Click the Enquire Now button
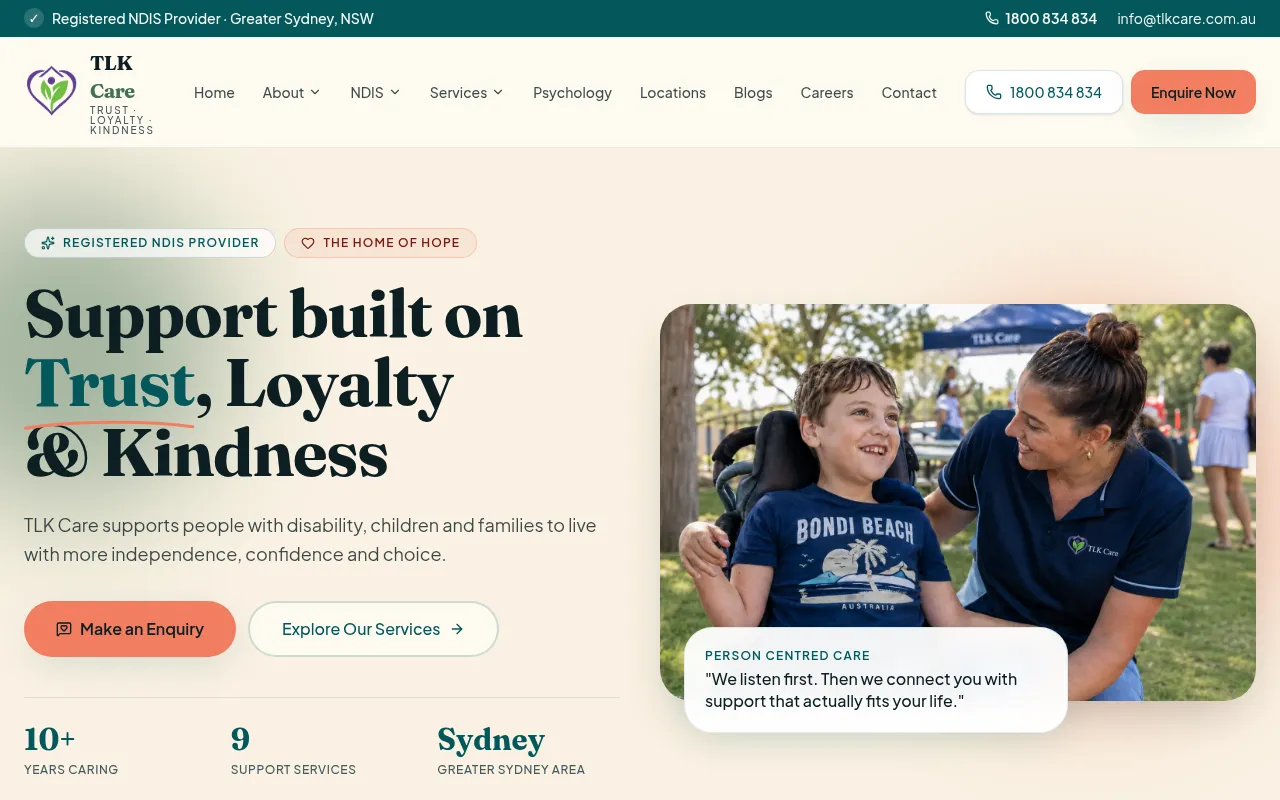 click(x=1193, y=92)
